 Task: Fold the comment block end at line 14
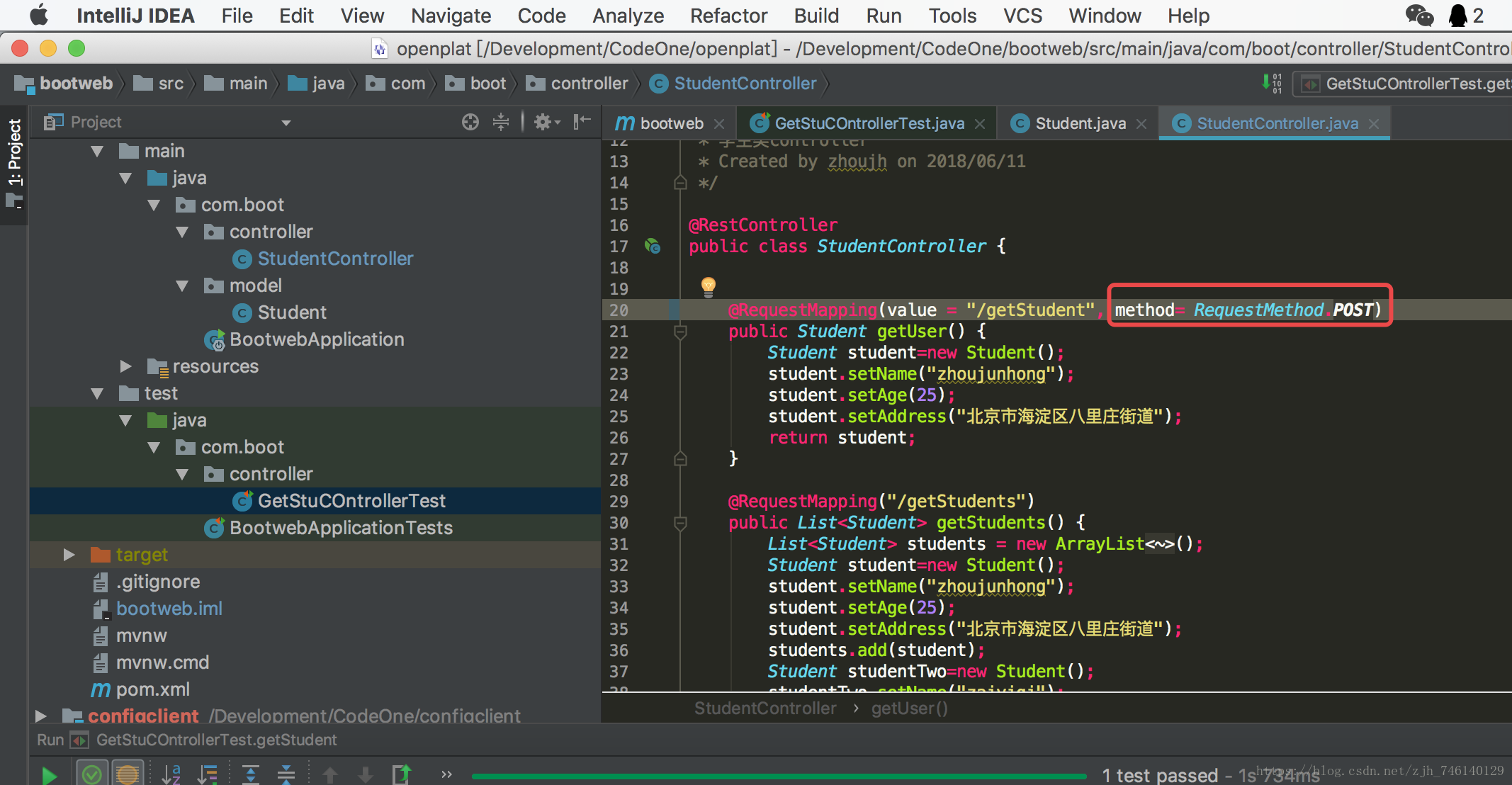tap(680, 183)
